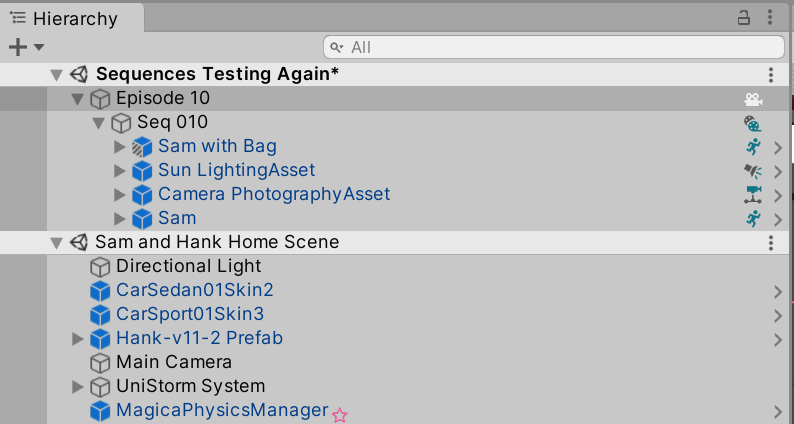
Task: Click the camera rig icon on Camera PhotographyAsset row
Action: pyautogui.click(x=753, y=195)
